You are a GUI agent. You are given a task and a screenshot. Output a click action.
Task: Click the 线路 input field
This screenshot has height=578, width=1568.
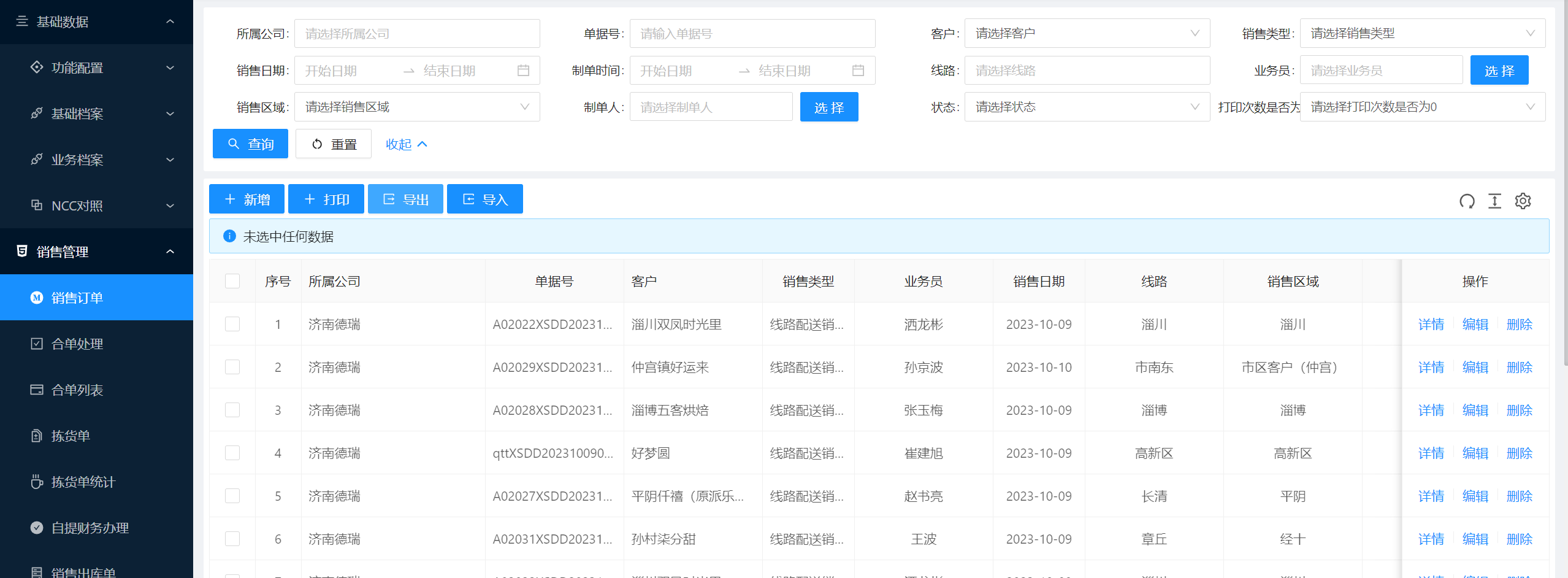pyautogui.click(x=1087, y=70)
